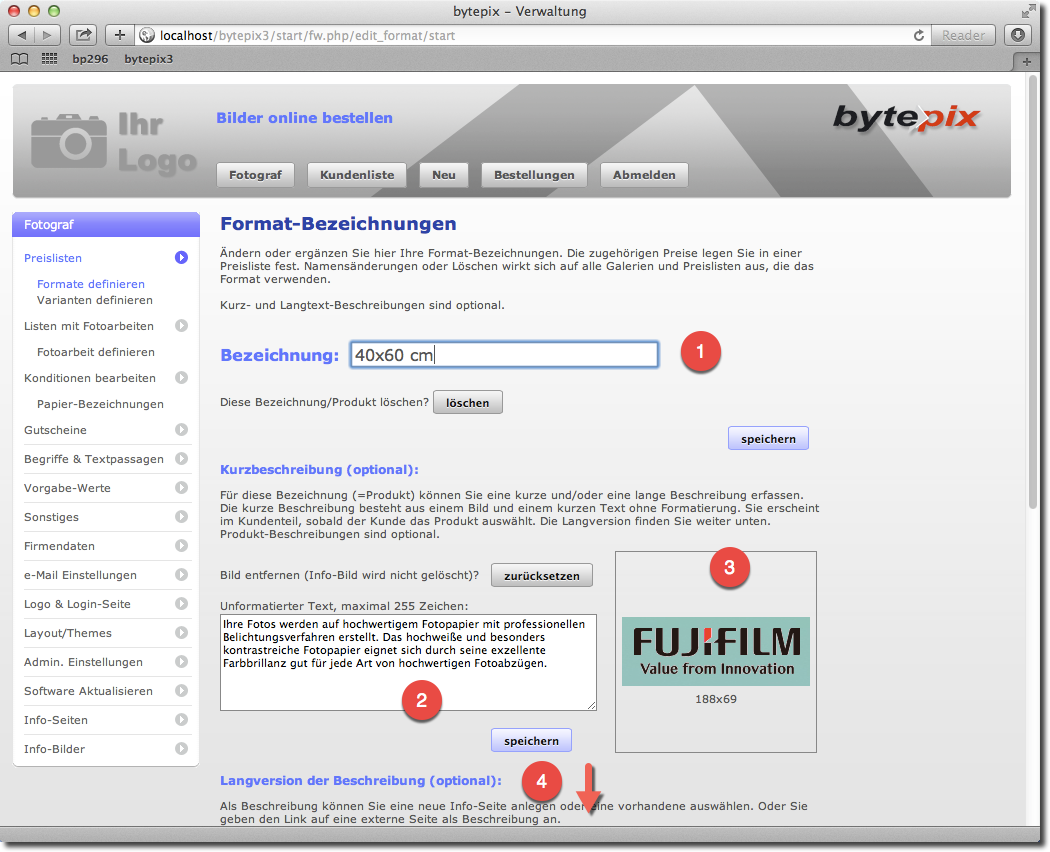Screen dimensions: 1050x852
Task: Open Papier-Bezeichnungen in the sidebar
Action: 100,404
